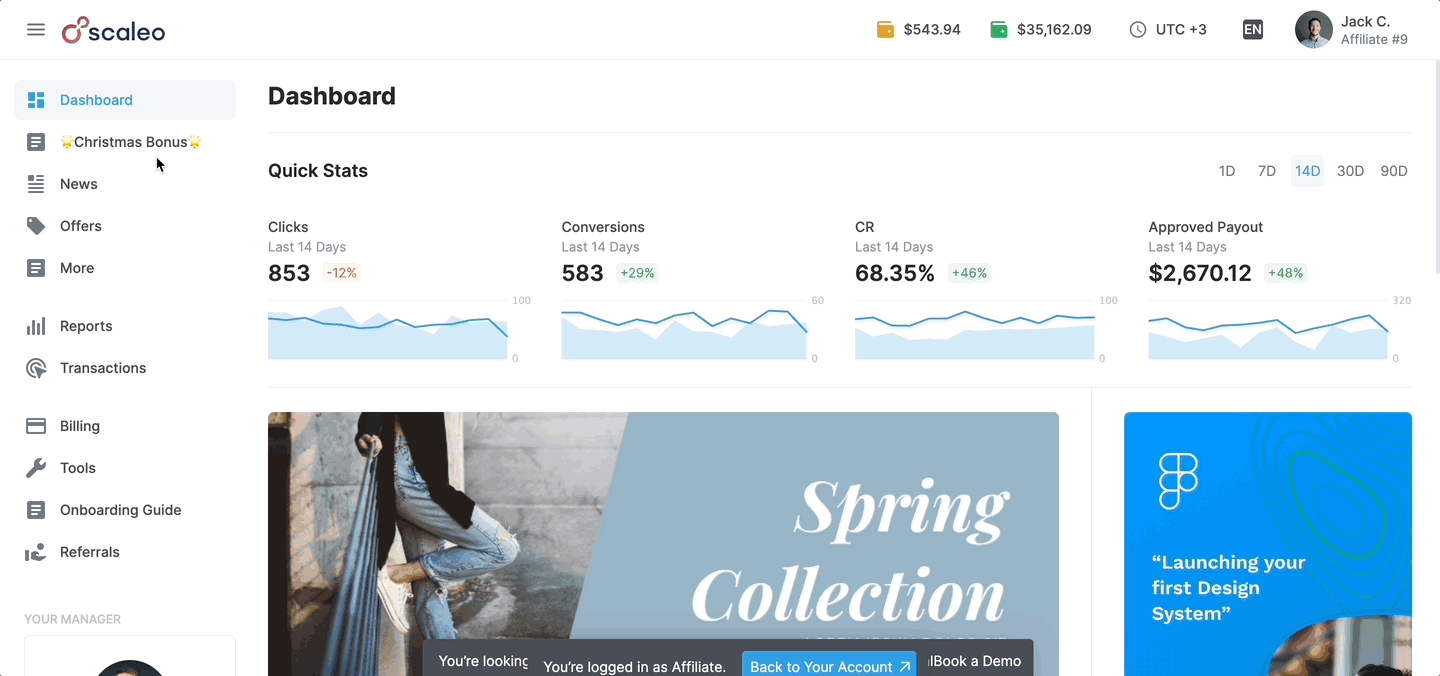Open Billing page
The image size is (1440, 676).
tap(125, 426)
